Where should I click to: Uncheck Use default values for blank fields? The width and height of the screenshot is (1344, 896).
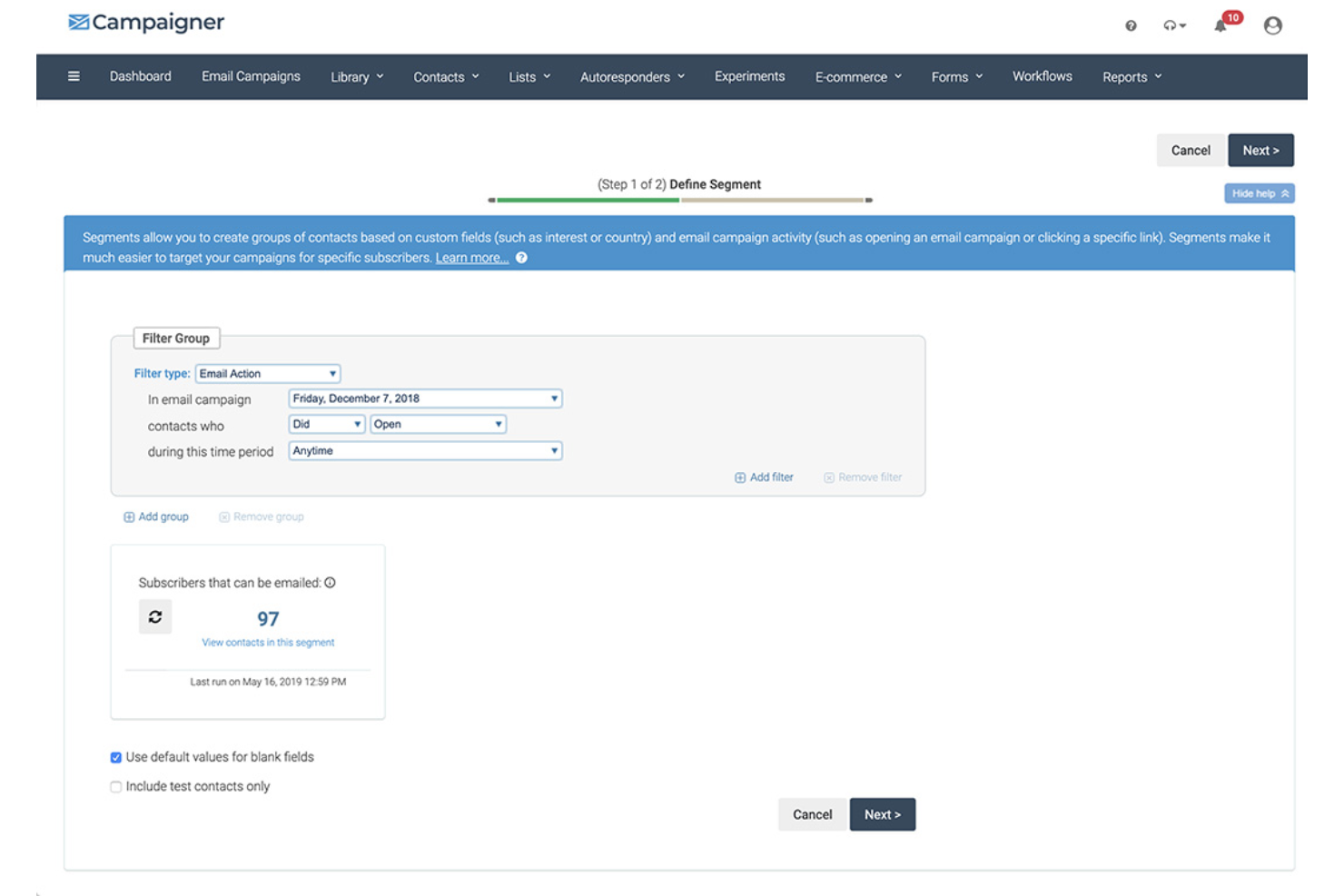pyautogui.click(x=115, y=756)
